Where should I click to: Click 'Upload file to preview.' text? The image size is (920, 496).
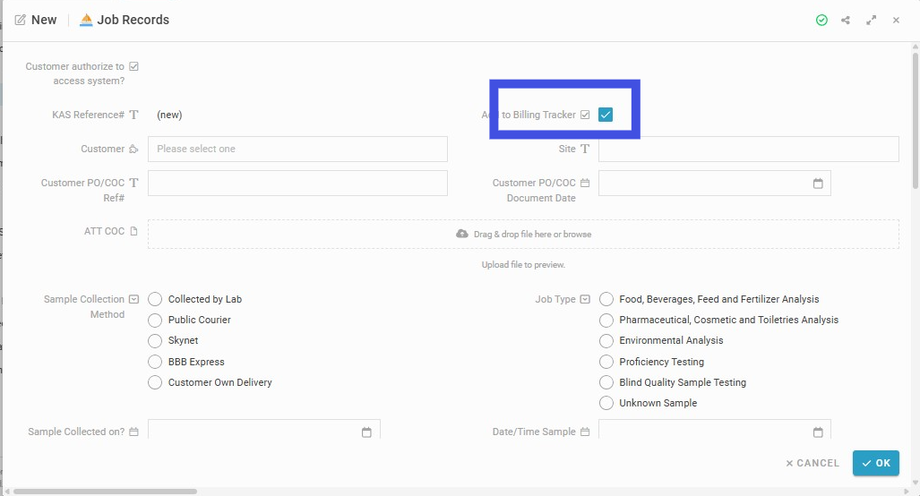tap(523, 265)
